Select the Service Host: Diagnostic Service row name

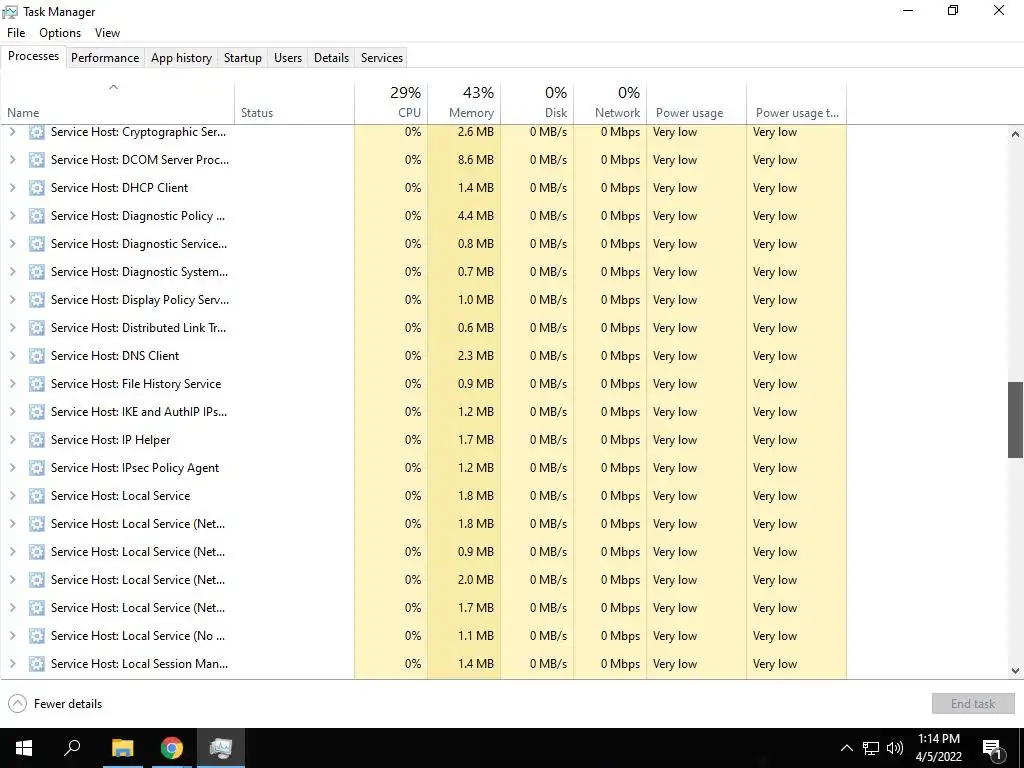(x=139, y=244)
